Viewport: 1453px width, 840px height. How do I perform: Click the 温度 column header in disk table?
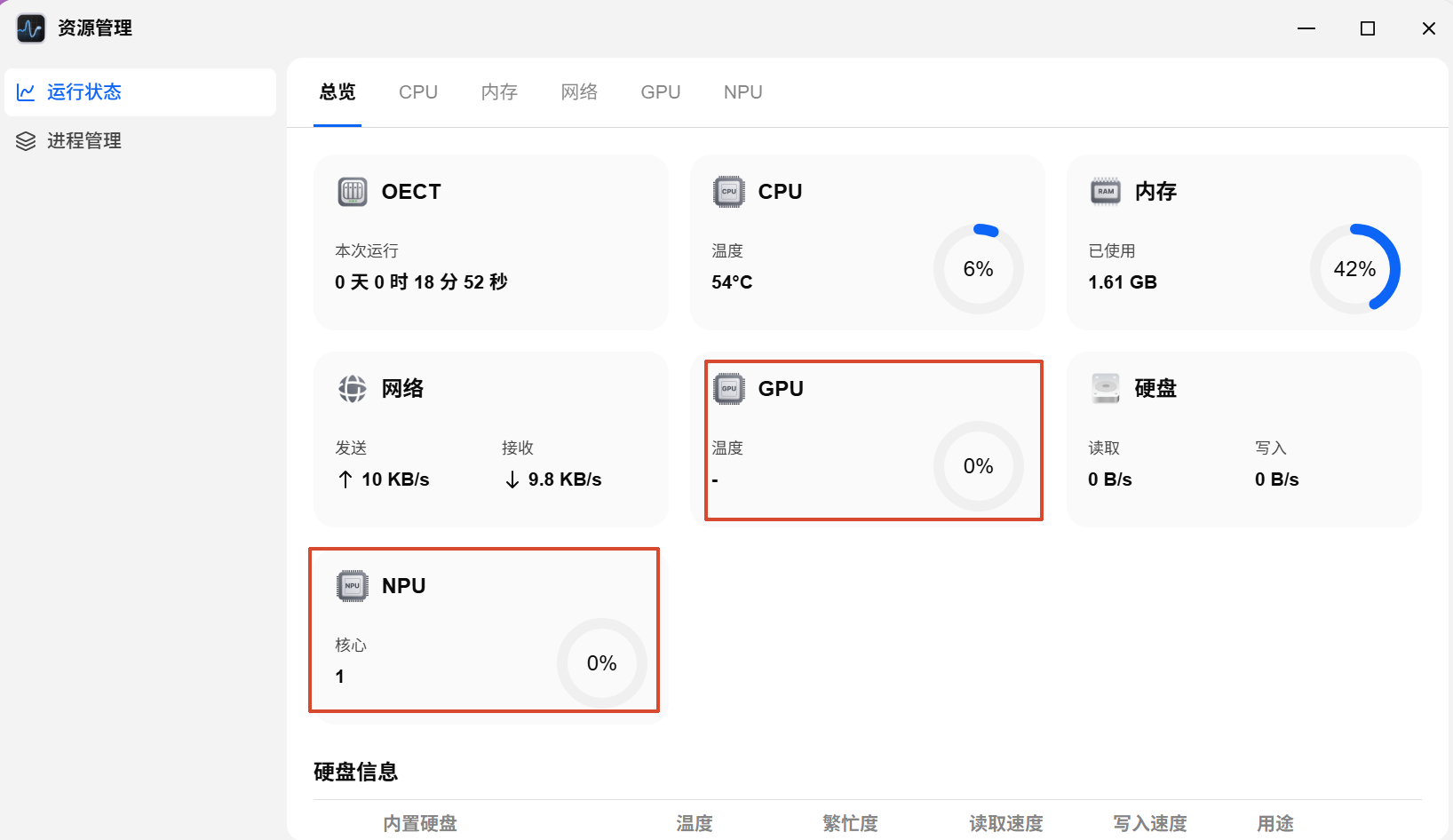pyautogui.click(x=695, y=824)
